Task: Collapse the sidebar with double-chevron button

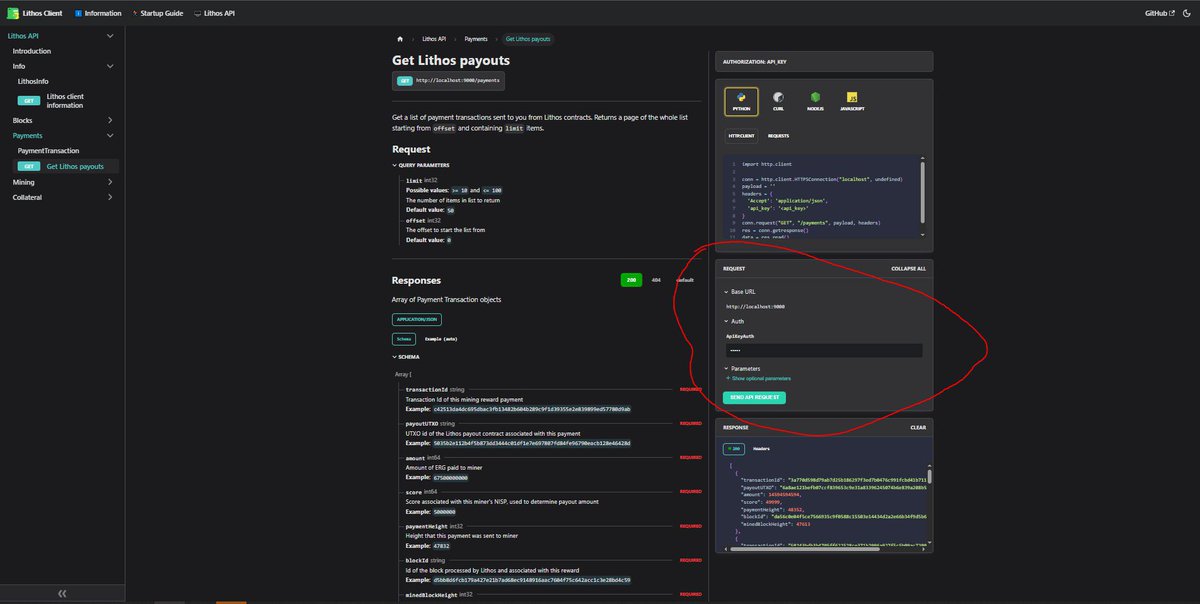Action: 62,593
